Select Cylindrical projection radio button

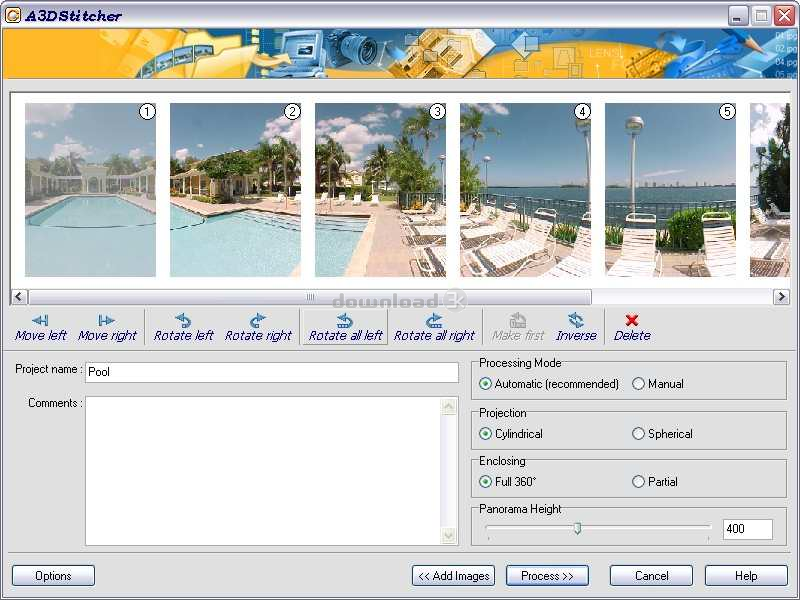pyautogui.click(x=485, y=434)
